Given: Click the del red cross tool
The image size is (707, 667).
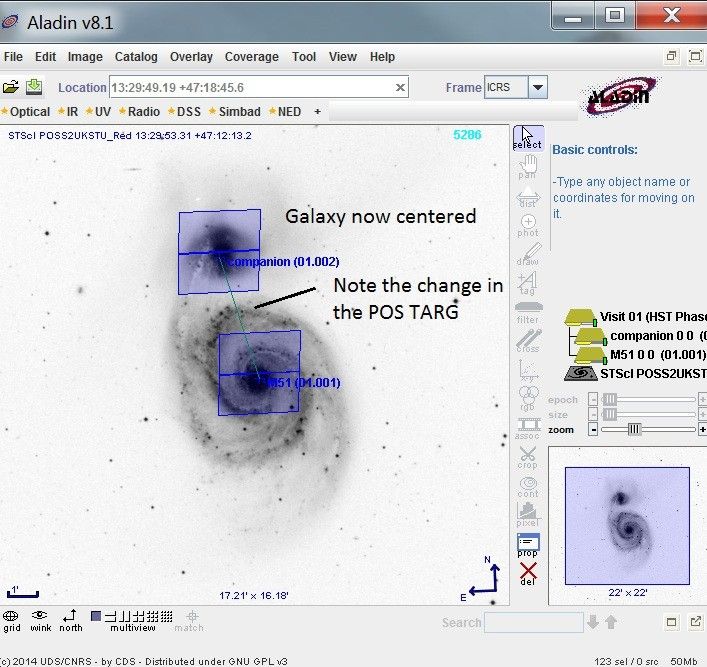Looking at the screenshot, I should pos(528,573).
